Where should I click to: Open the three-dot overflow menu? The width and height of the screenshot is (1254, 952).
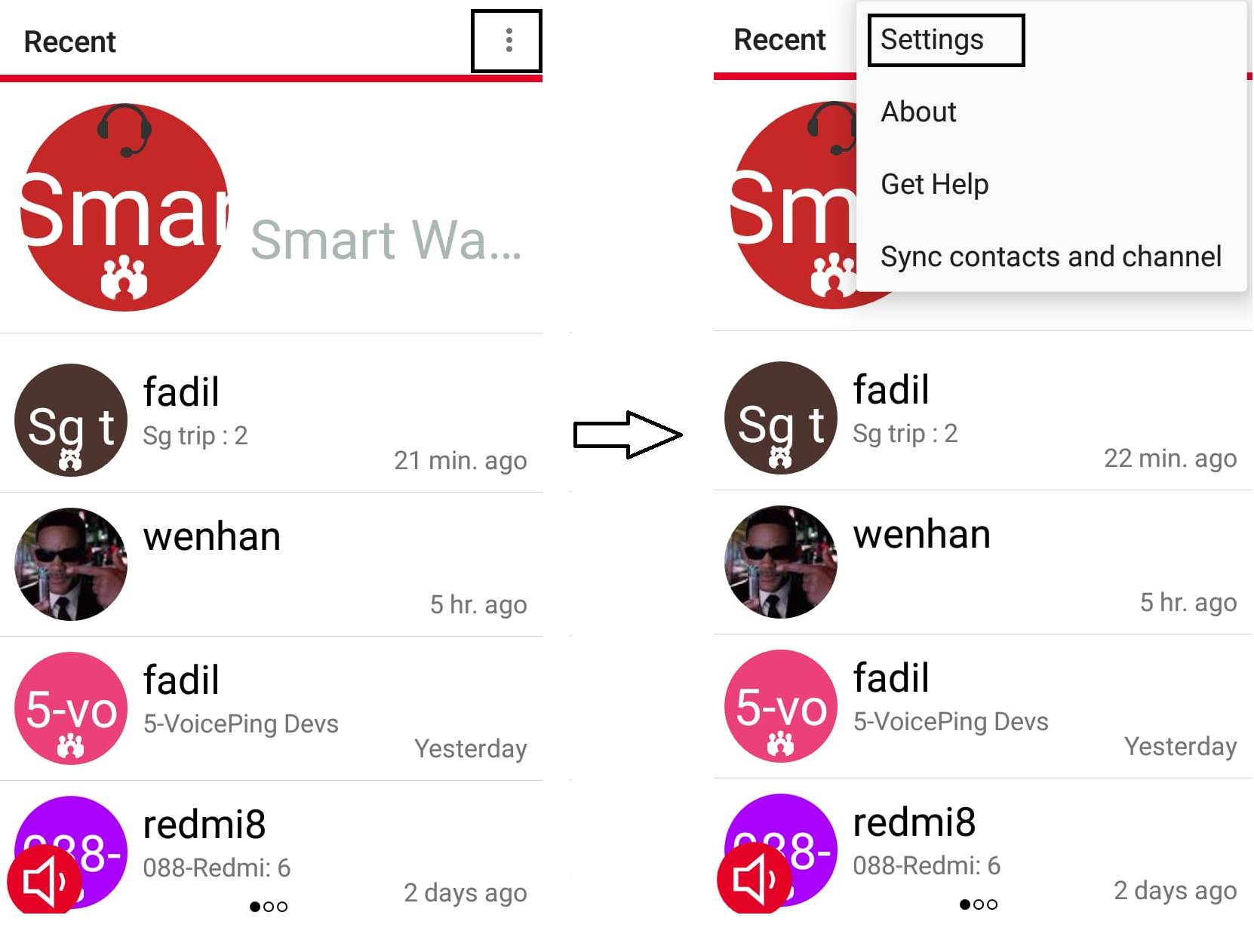pyautogui.click(x=509, y=41)
